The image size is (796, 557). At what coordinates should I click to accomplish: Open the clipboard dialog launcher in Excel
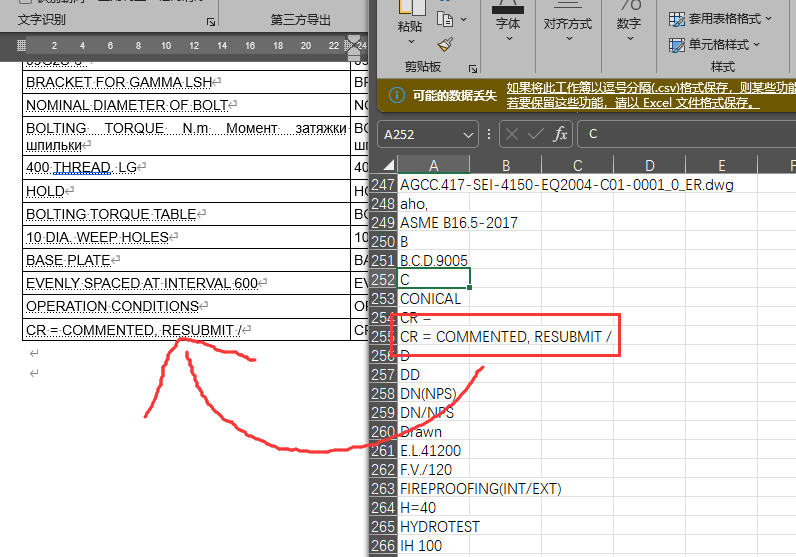click(473, 69)
